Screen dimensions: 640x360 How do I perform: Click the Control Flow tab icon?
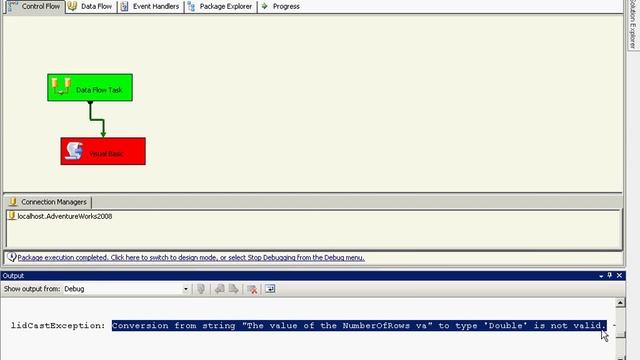(x=13, y=6)
